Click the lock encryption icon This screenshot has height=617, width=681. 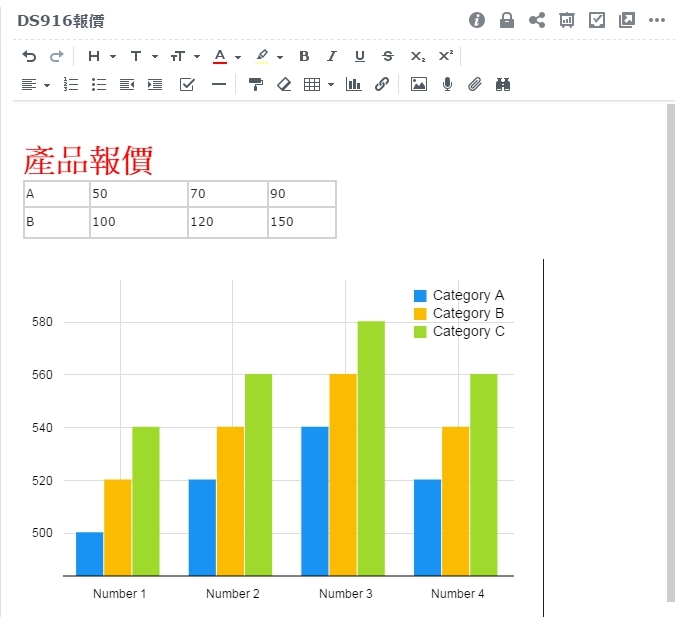[507, 20]
